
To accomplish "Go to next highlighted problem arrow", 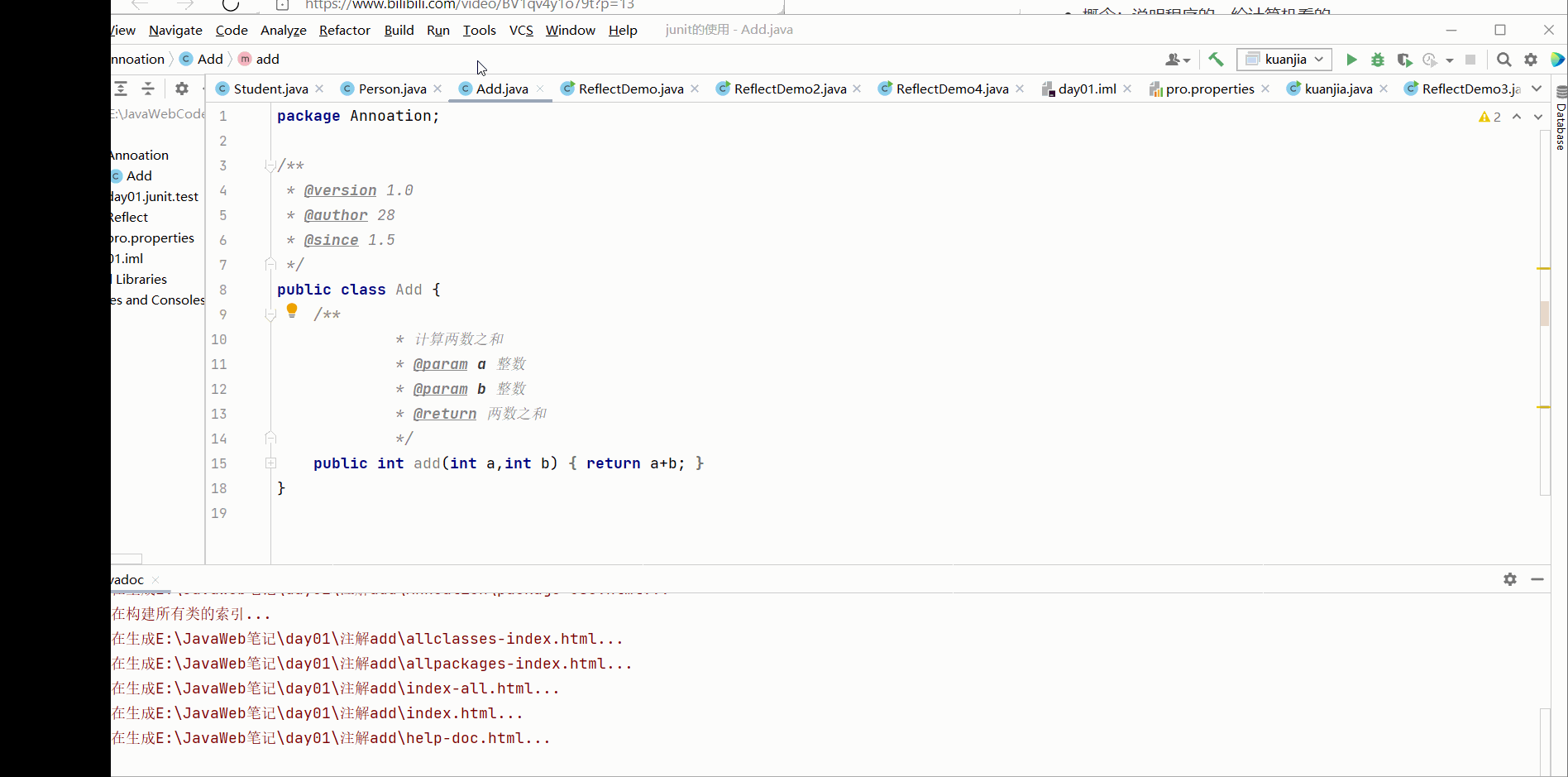I will (x=1538, y=117).
